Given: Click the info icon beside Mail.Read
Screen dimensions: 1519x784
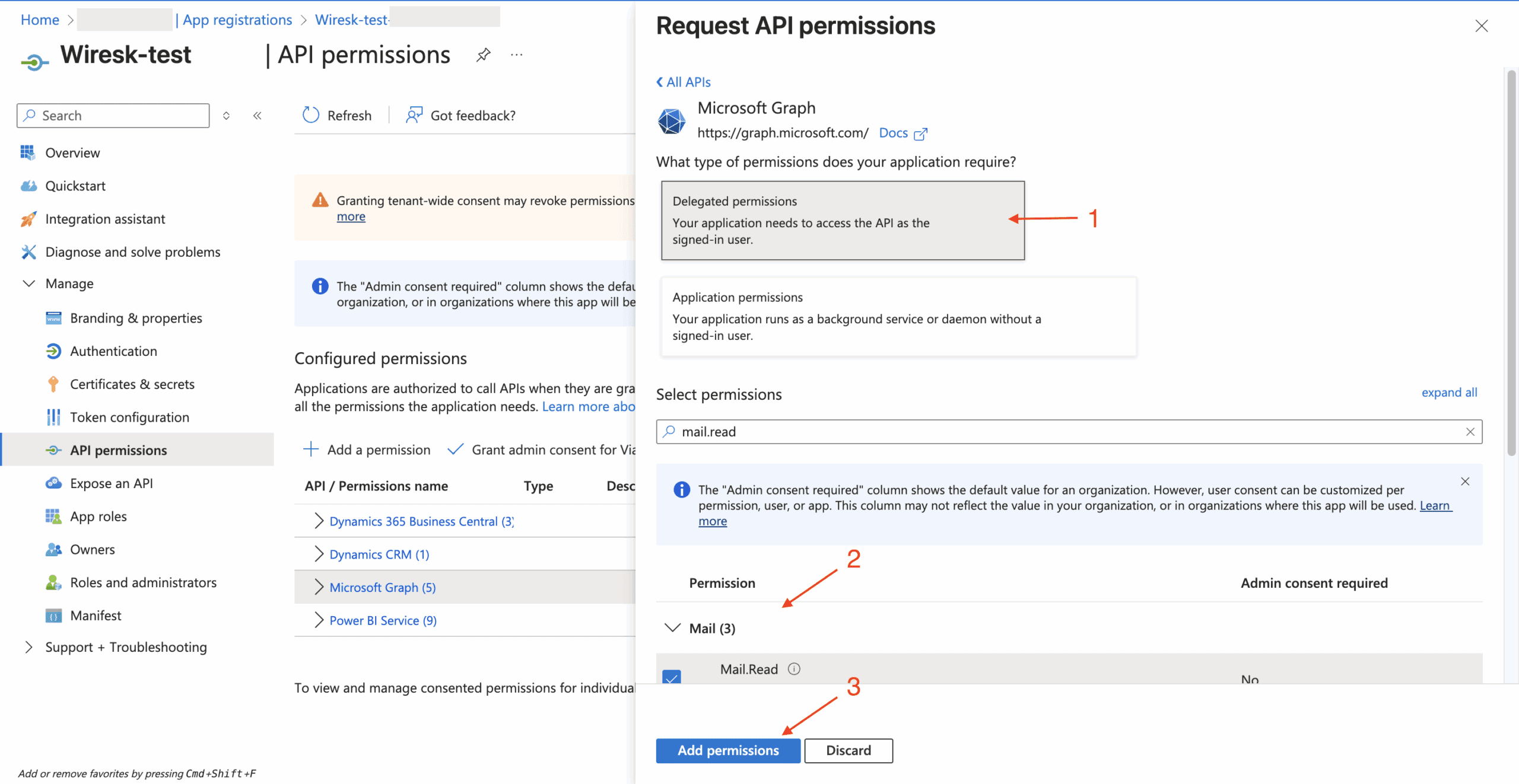Looking at the screenshot, I should coord(794,669).
